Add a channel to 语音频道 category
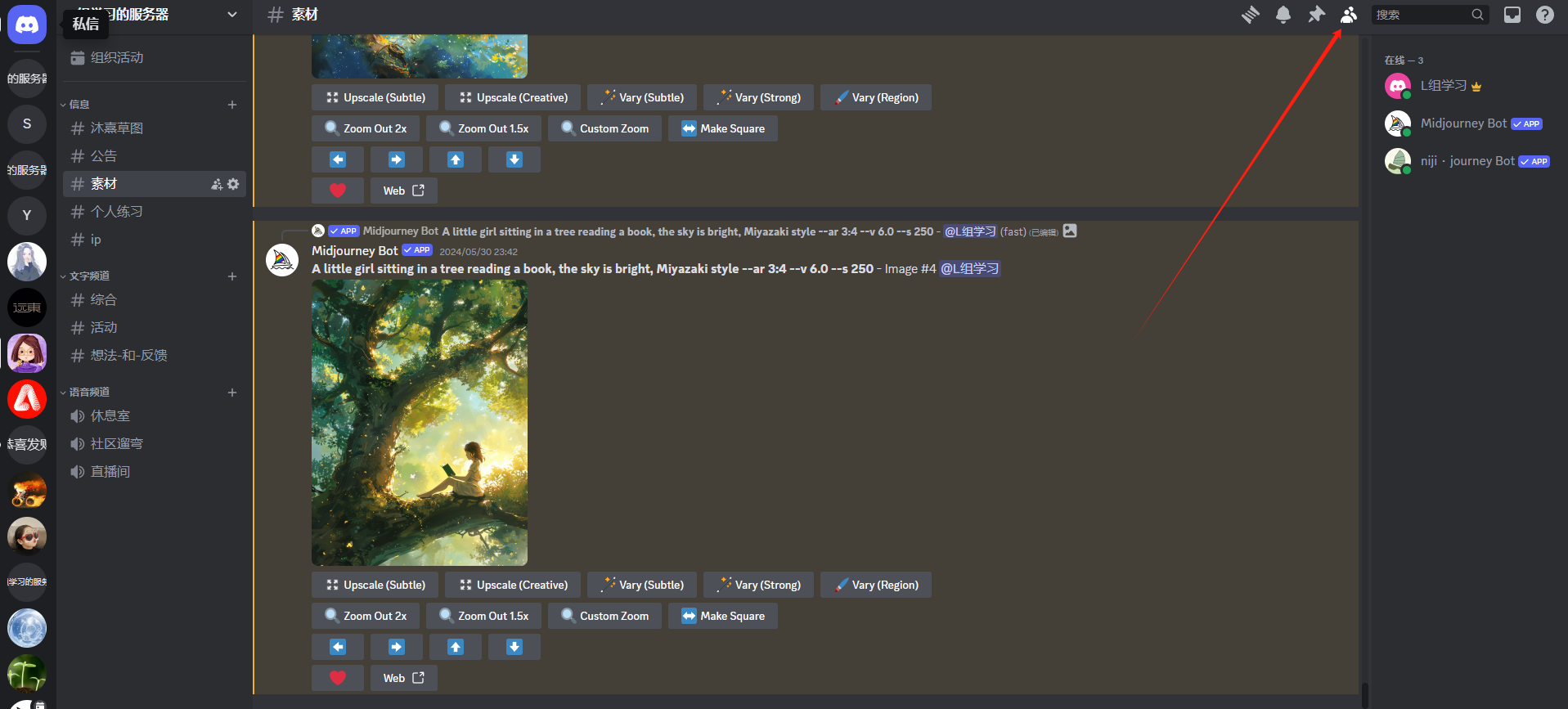The height and width of the screenshot is (709, 1568). click(232, 393)
